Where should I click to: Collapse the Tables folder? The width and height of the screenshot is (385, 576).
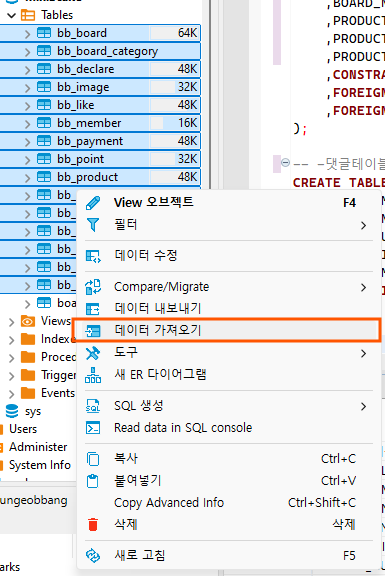[x=12, y=15]
